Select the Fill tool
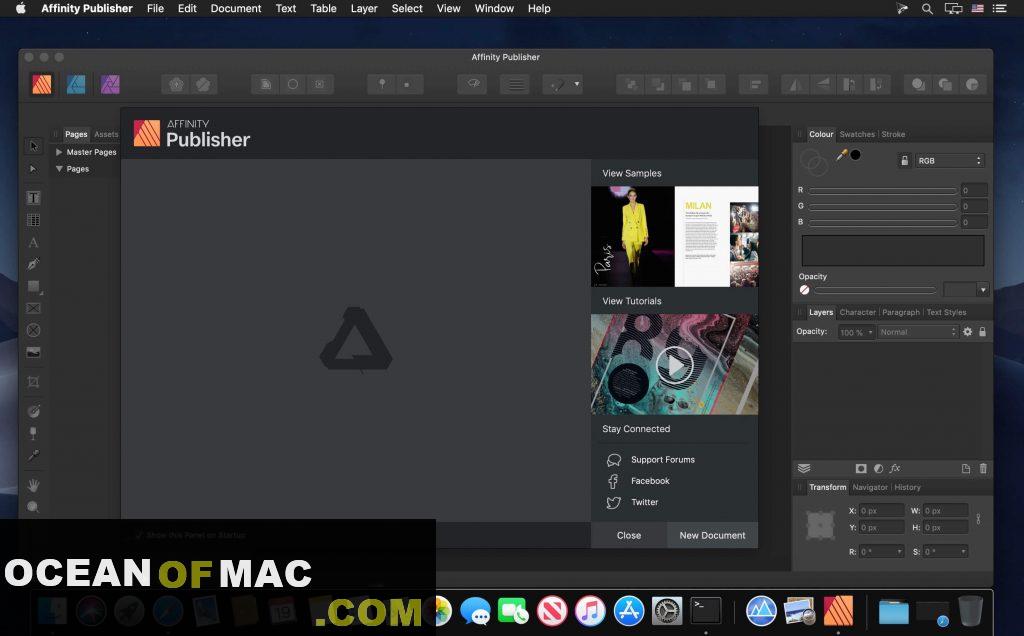The image size is (1024, 636). 33,411
